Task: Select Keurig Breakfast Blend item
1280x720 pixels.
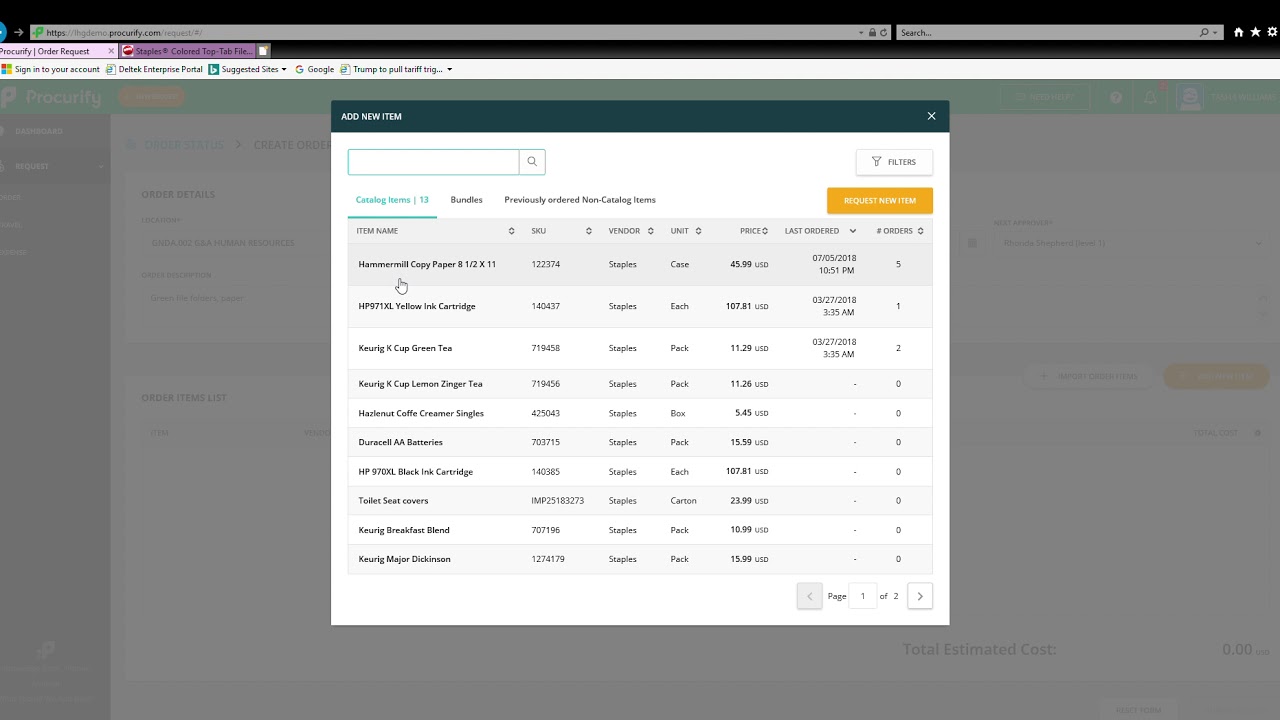Action: coord(404,530)
